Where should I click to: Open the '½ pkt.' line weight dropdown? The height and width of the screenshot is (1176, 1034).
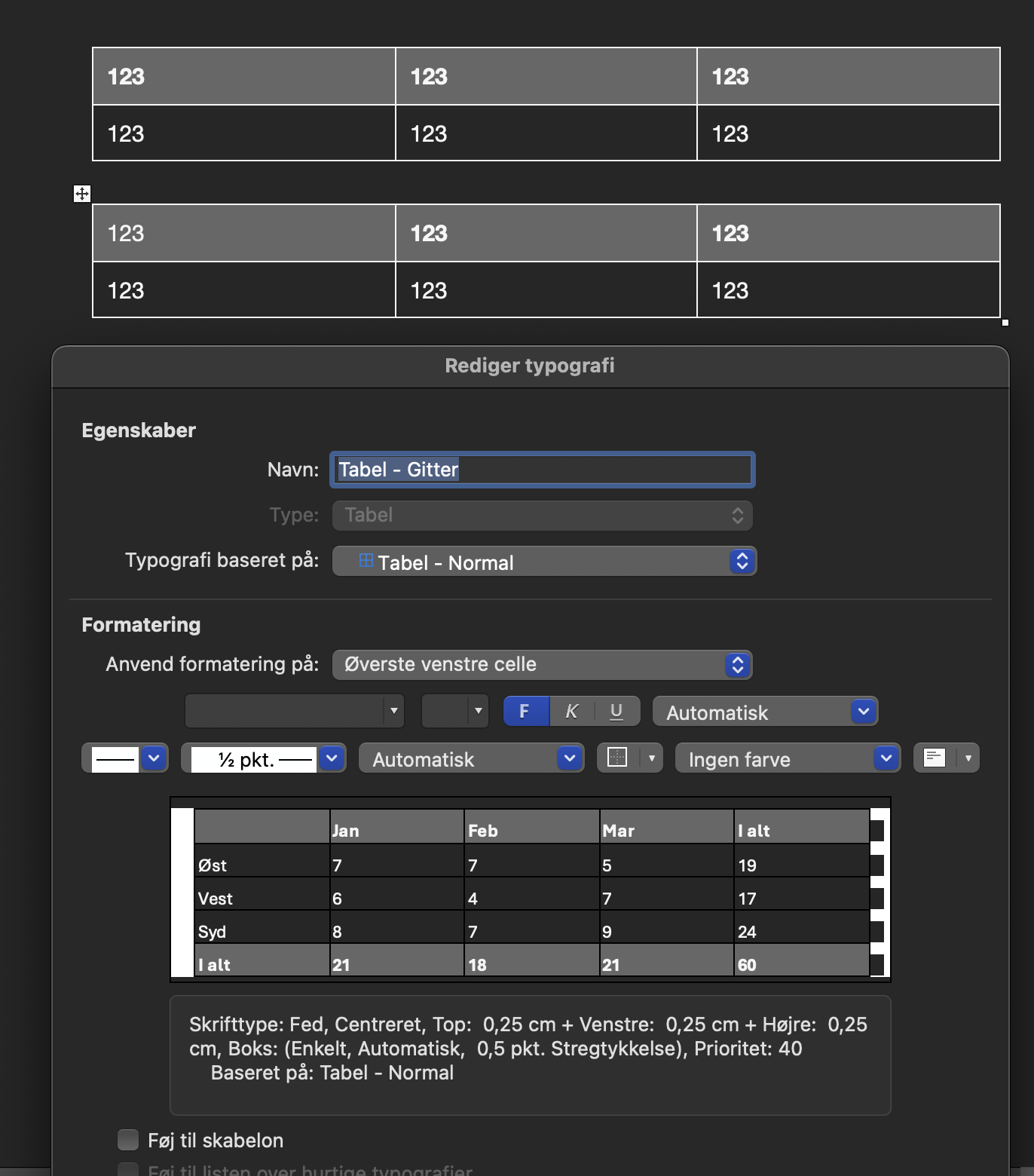point(264,758)
